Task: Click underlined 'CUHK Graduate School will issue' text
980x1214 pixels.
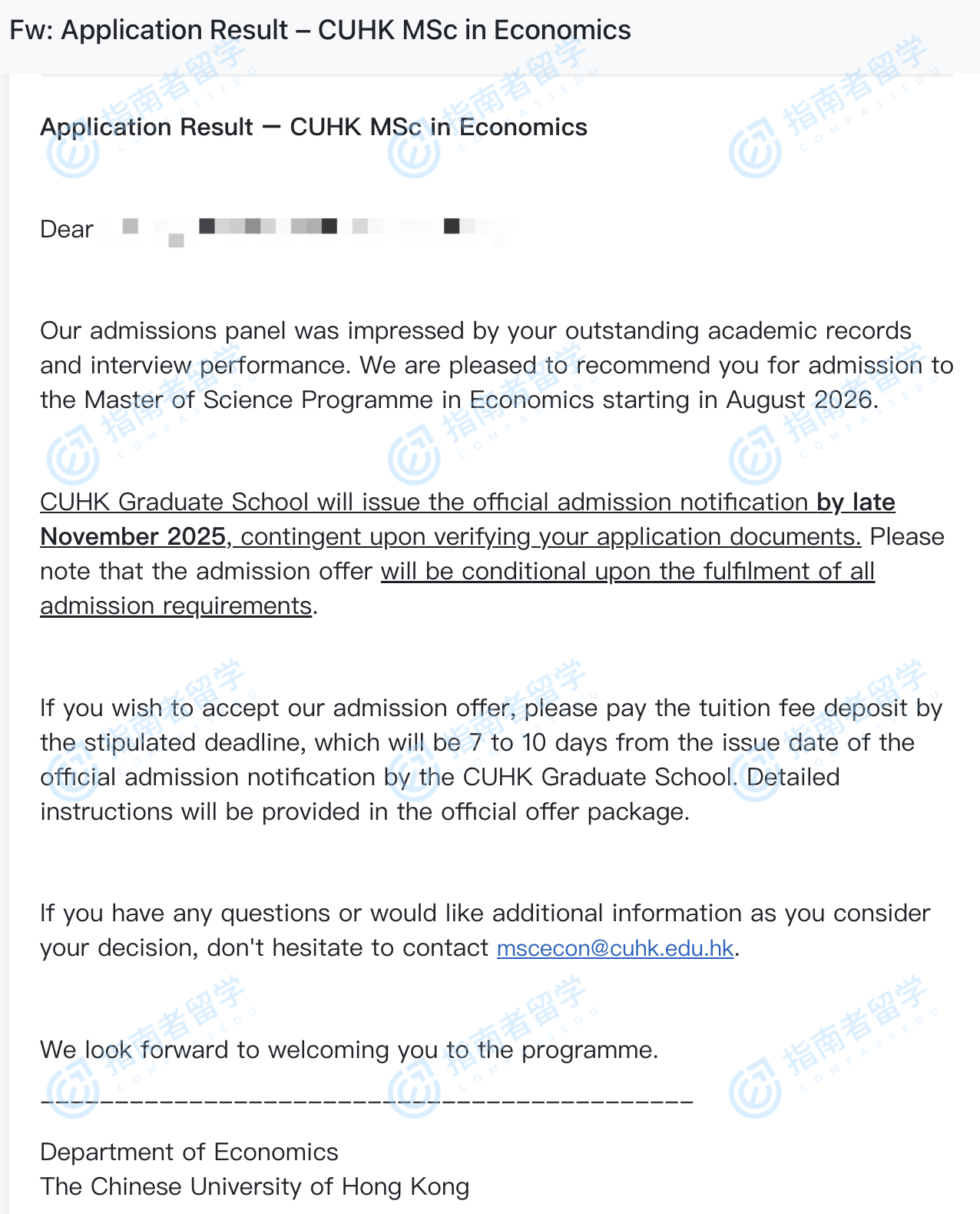Action: click(230, 502)
